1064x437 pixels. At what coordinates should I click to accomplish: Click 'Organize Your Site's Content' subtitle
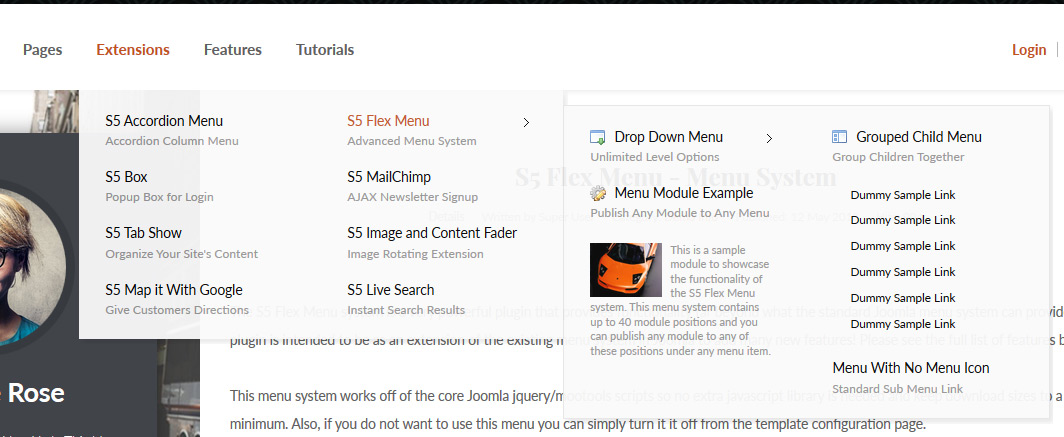tap(181, 254)
